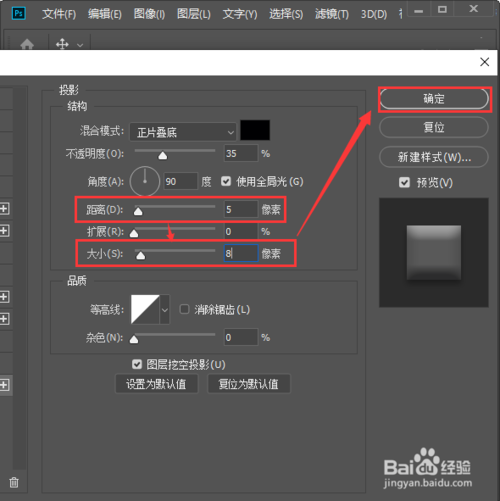This screenshot has width=500, height=501.
Task: Toggle the 预览(V) checkbox
Action: (404, 182)
